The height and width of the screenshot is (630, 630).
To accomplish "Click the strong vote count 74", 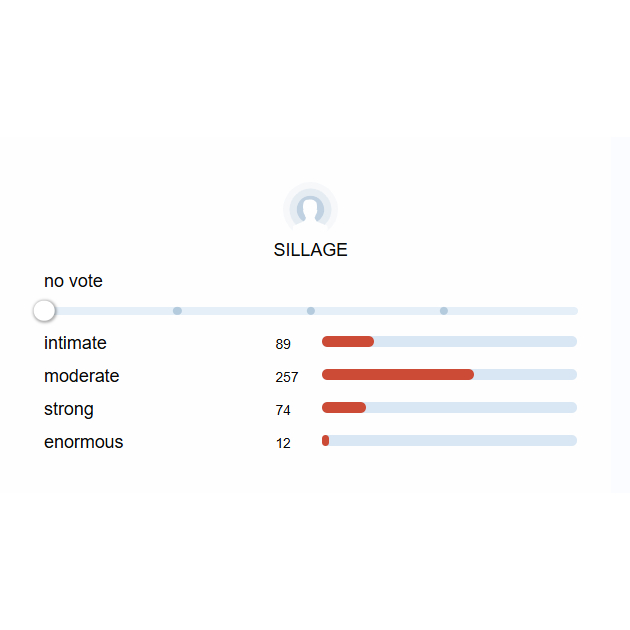I will tap(283, 410).
